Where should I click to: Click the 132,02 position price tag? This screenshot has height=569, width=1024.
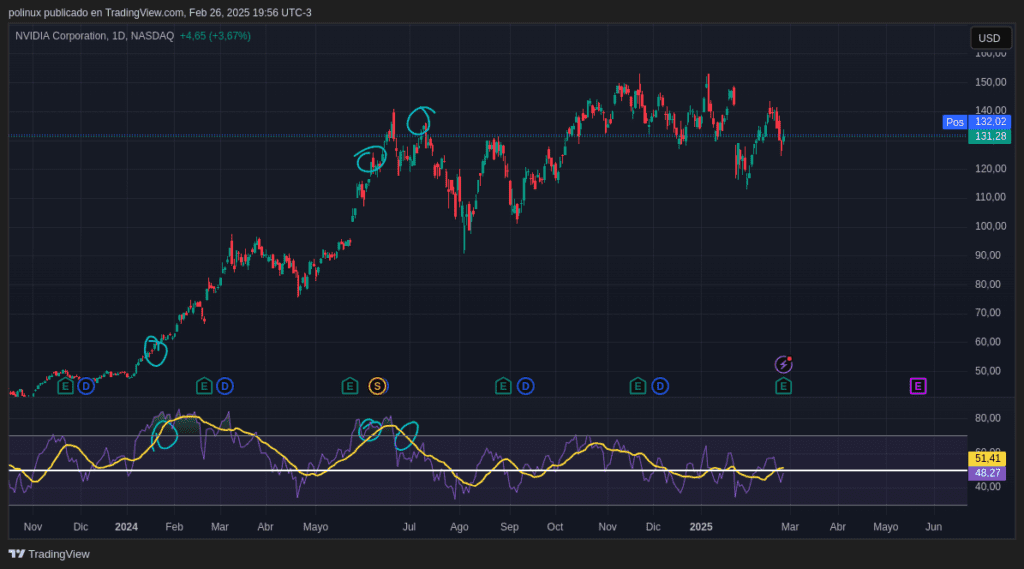(x=990, y=122)
